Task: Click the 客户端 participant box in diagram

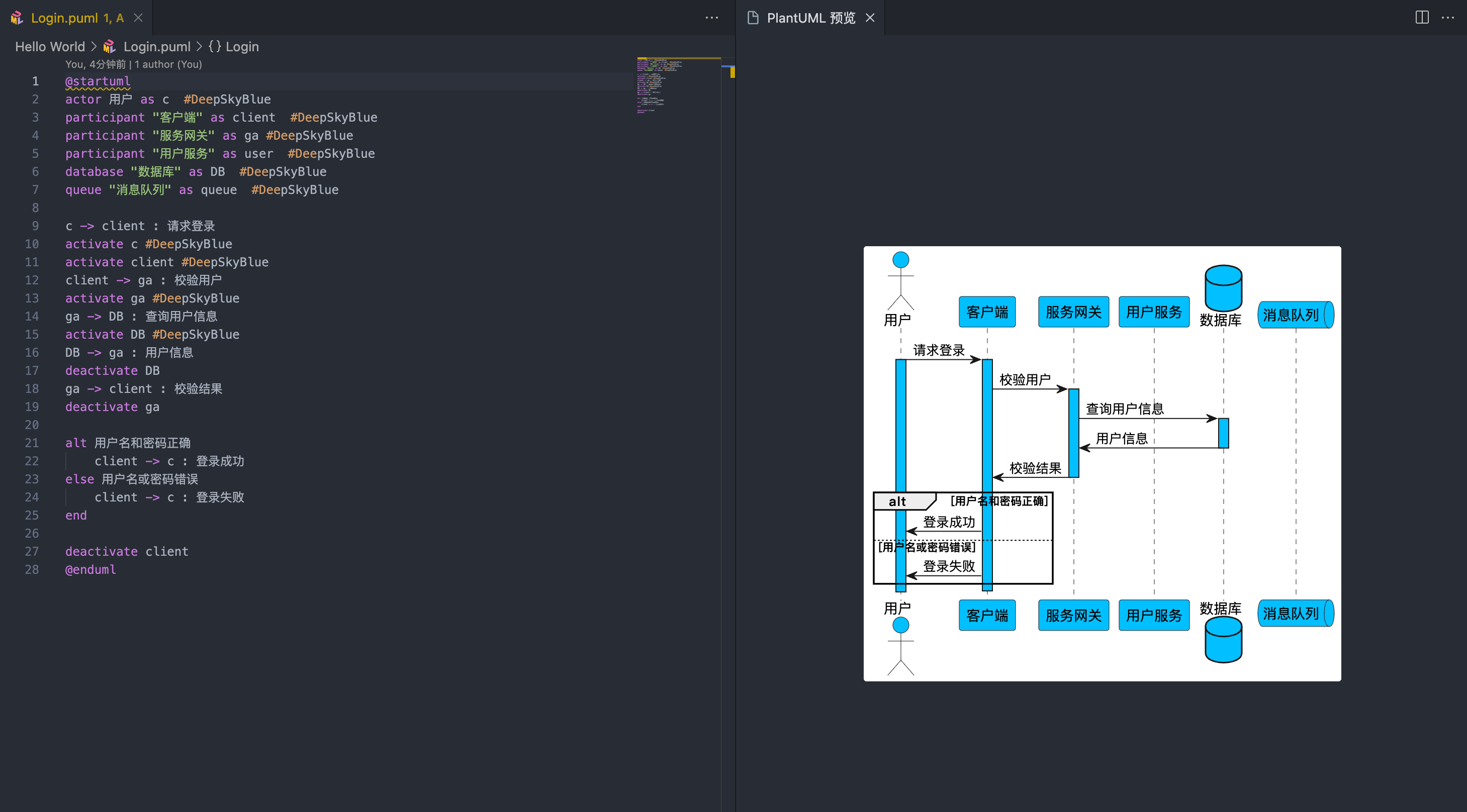Action: pyautogui.click(x=987, y=312)
